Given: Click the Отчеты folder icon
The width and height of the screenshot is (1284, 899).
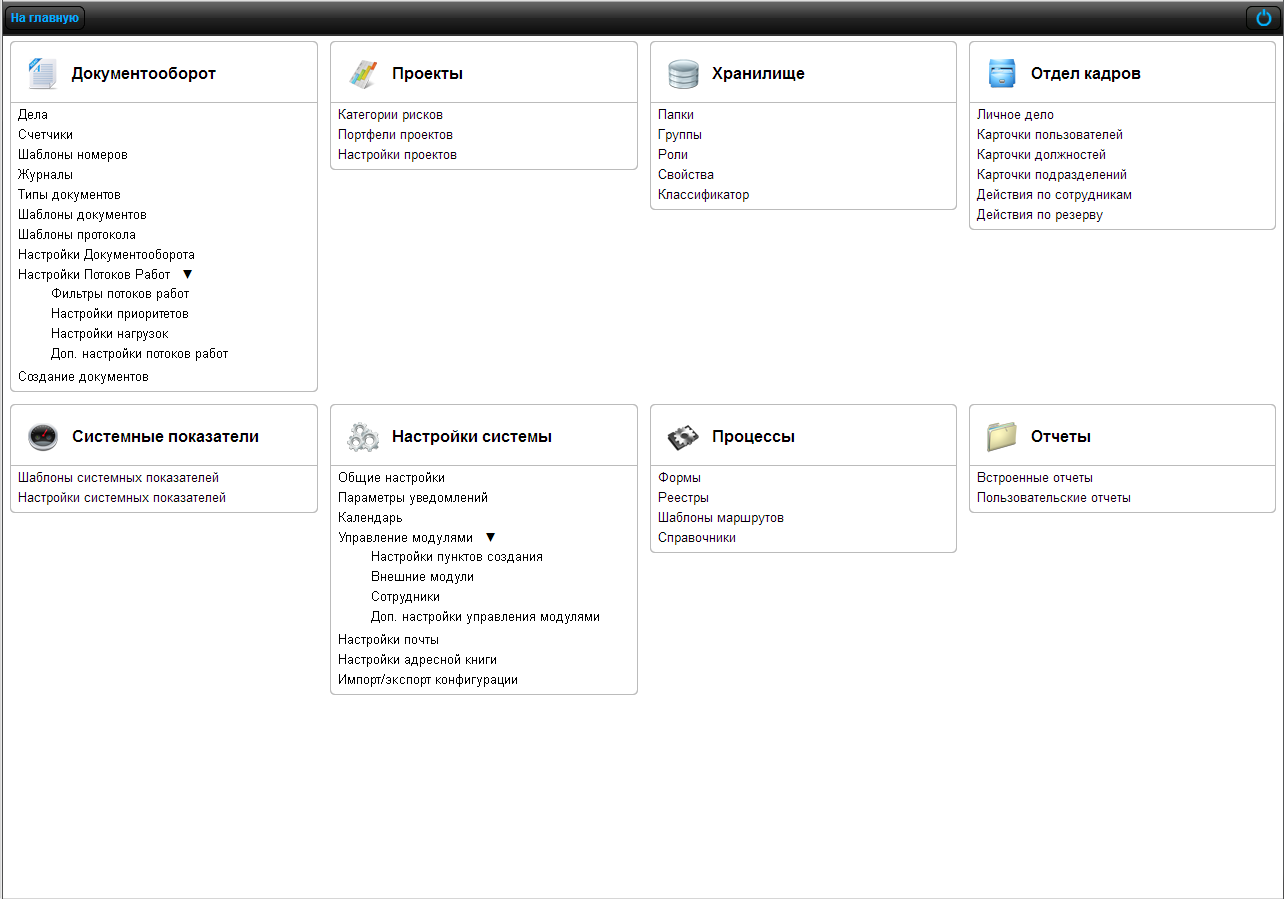Looking at the screenshot, I should [x=1002, y=436].
